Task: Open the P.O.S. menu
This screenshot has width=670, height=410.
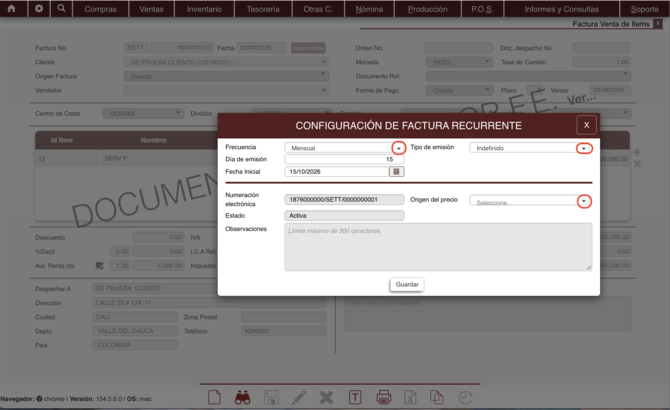Action: [x=482, y=9]
